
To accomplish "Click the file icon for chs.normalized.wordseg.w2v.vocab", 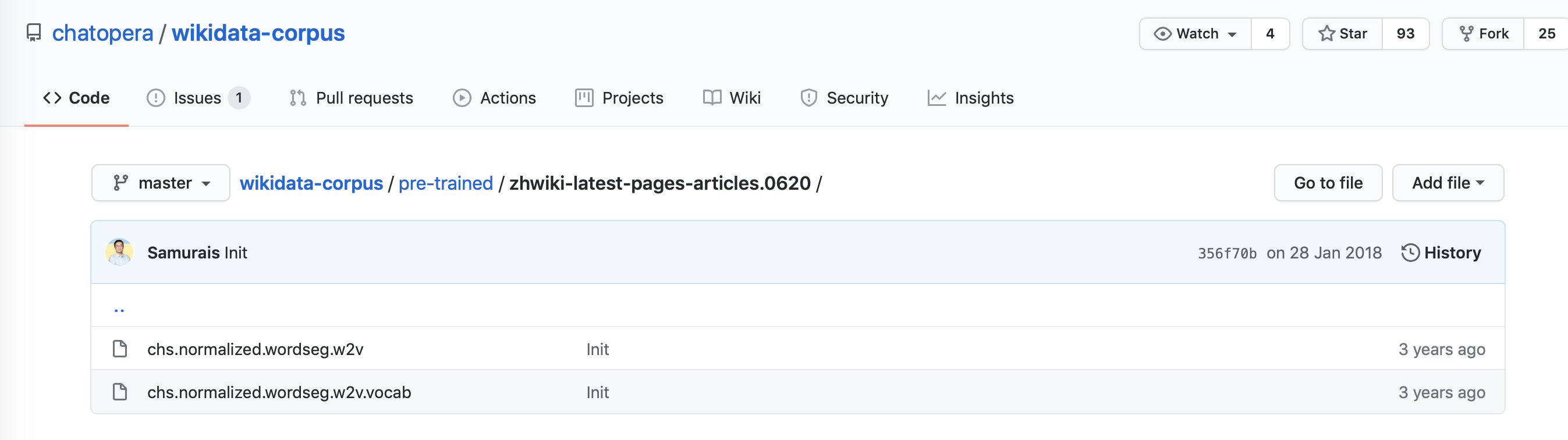I will (120, 392).
